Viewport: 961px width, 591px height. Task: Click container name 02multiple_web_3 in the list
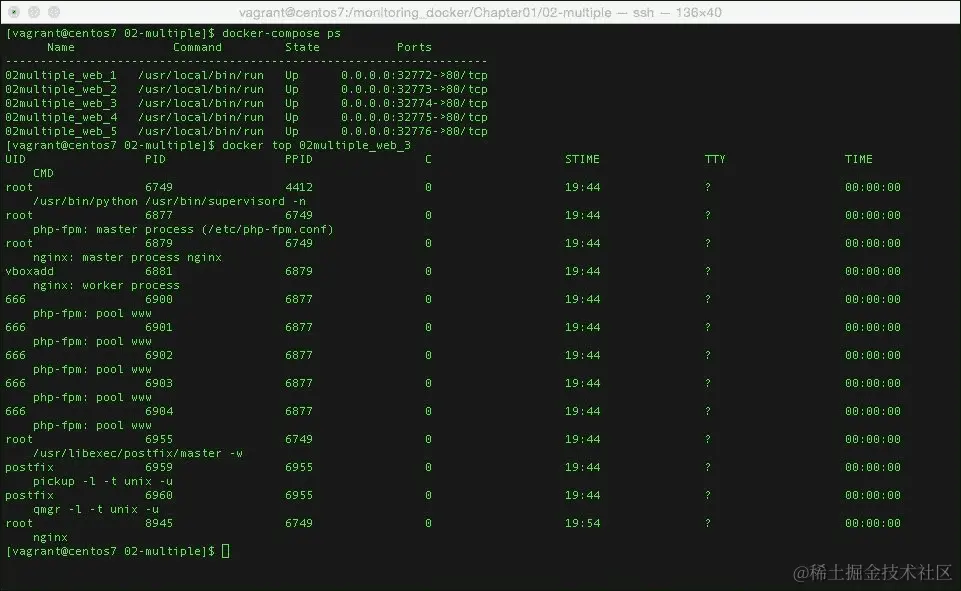pyautogui.click(x=61, y=104)
